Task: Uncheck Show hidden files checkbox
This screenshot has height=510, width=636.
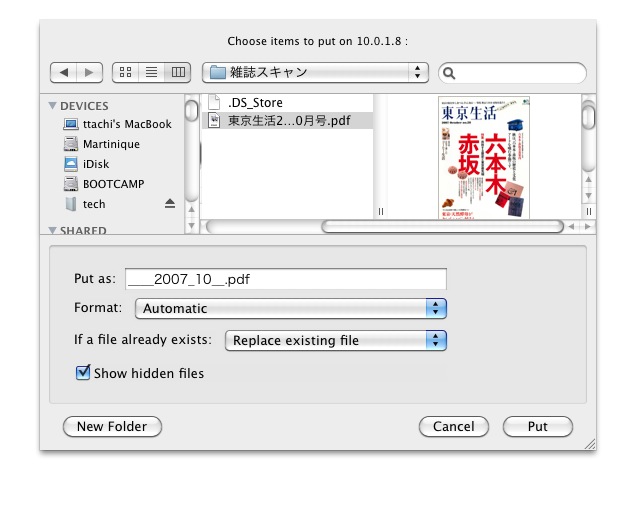Action: pos(83,373)
